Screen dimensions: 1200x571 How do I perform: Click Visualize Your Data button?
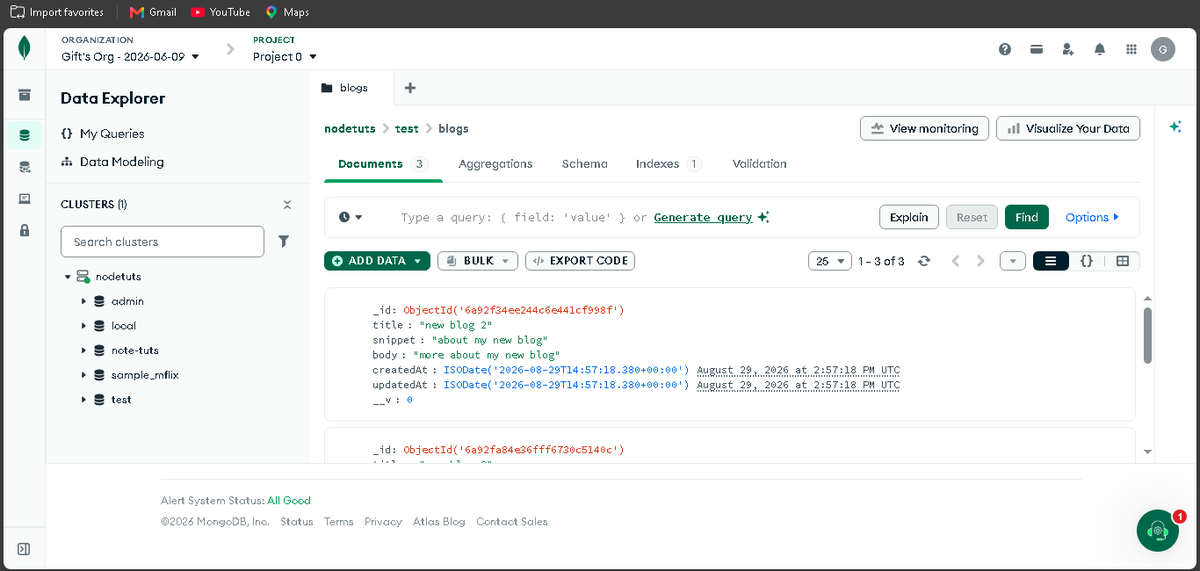pos(1068,128)
